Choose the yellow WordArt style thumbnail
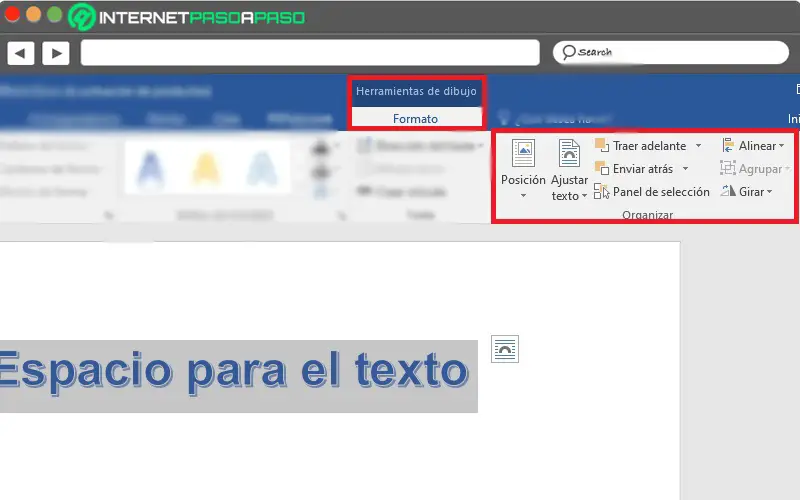The height and width of the screenshot is (500, 800). pos(206,167)
